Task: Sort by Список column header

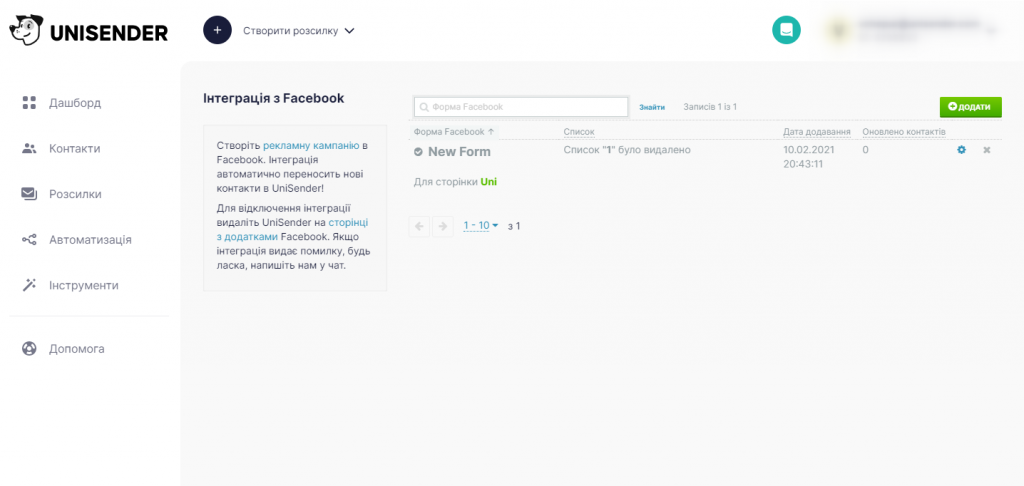Action: tap(579, 132)
